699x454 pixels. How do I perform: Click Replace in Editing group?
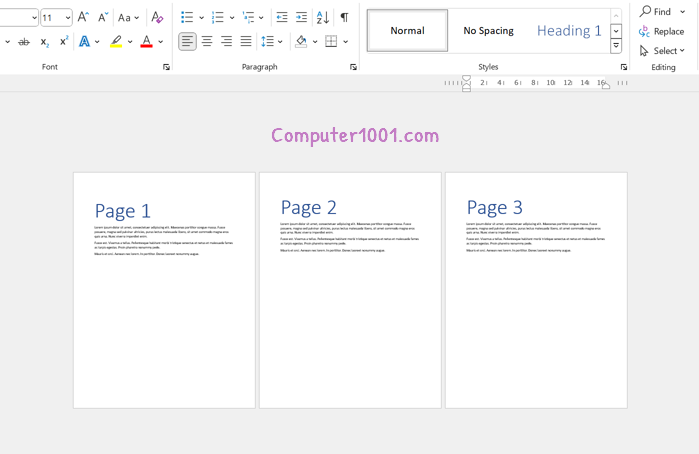point(662,31)
